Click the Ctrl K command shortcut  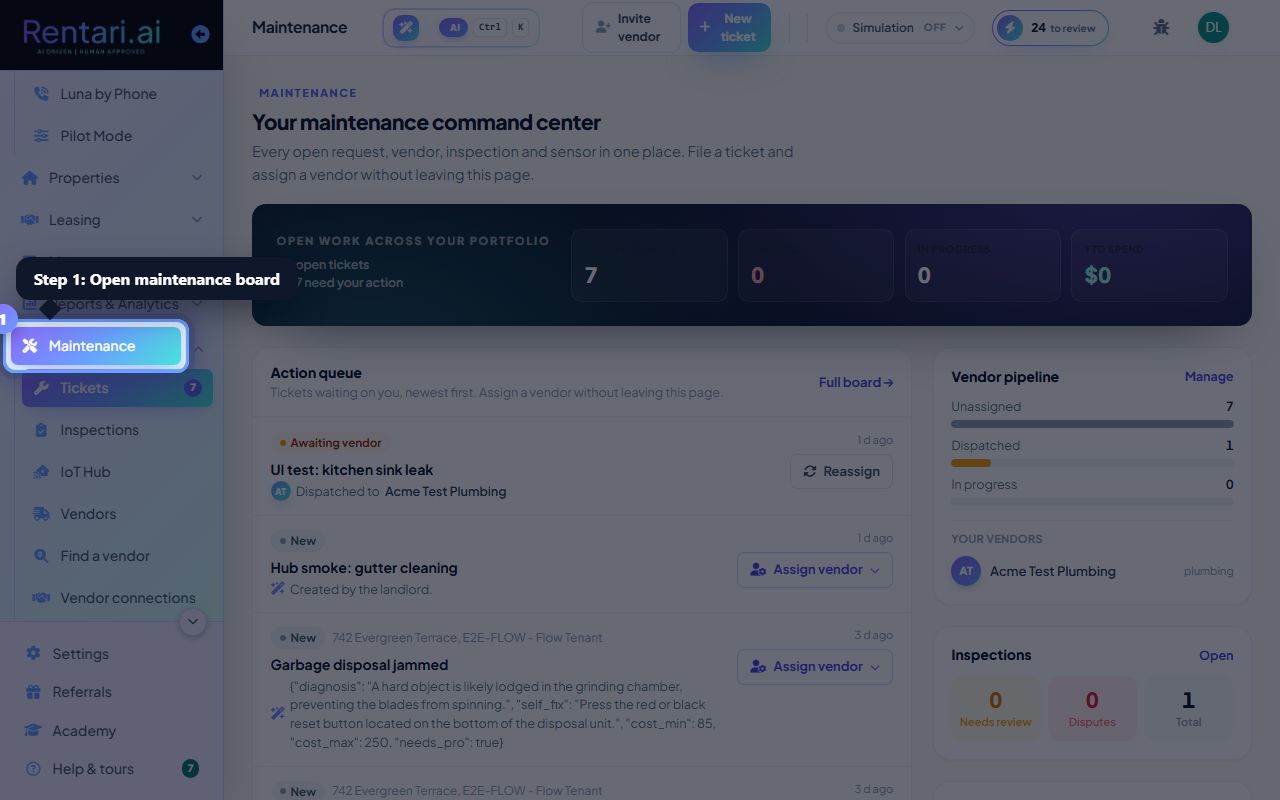tap(504, 28)
